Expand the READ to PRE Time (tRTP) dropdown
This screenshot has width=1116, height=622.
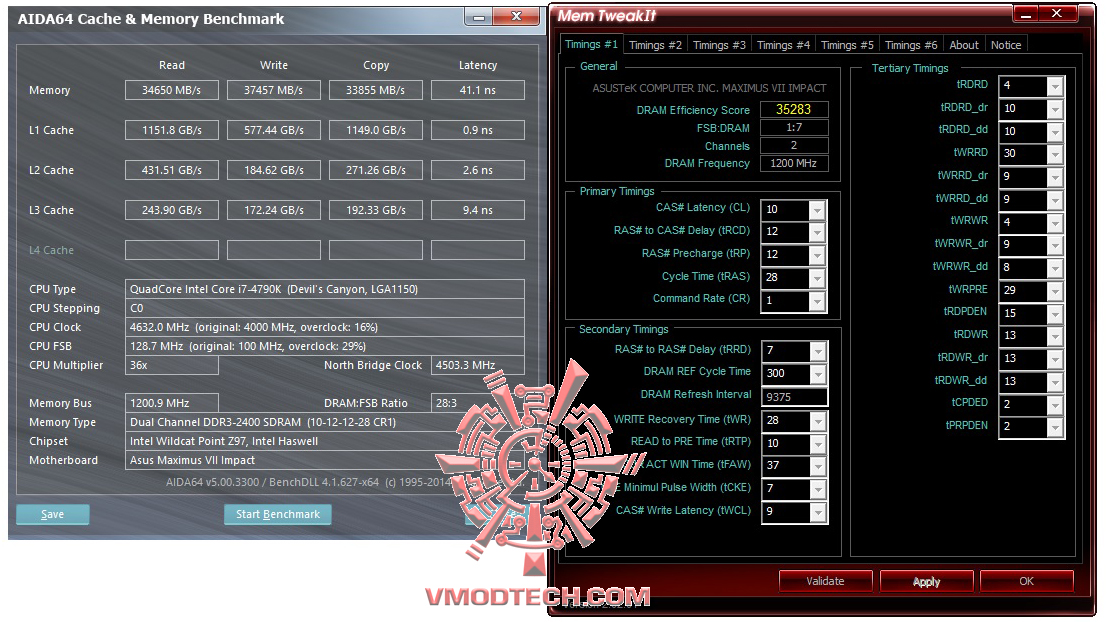click(x=818, y=443)
